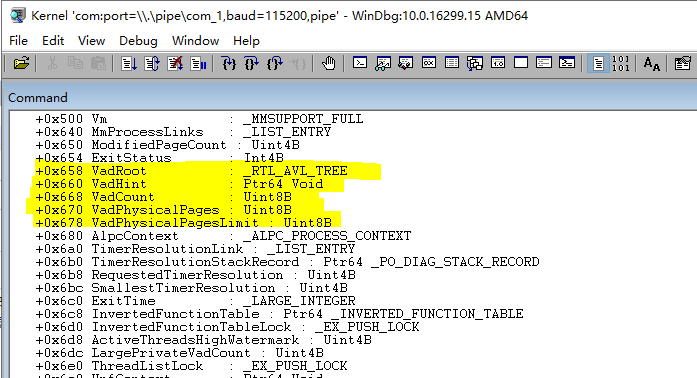Open the Watch window icon with glasses

click(x=383, y=64)
